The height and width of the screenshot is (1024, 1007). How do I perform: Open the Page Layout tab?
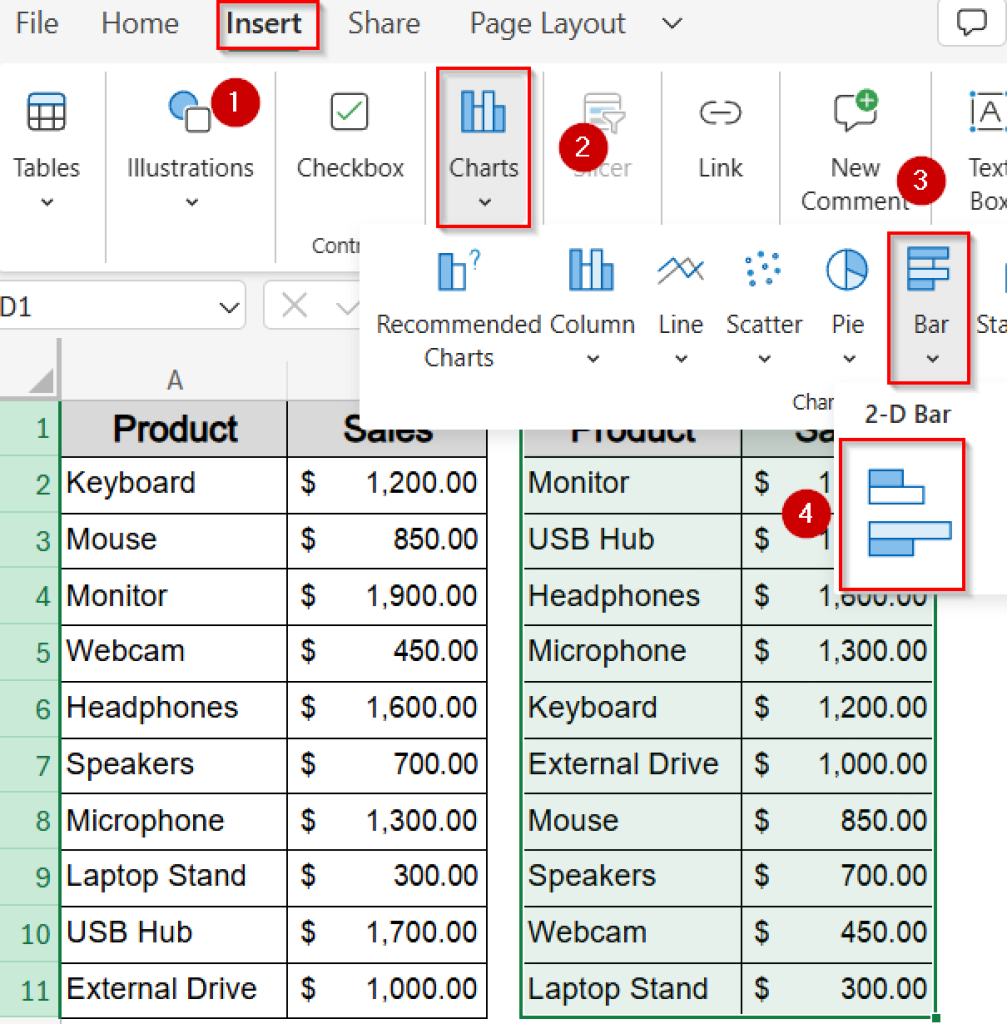tap(547, 24)
